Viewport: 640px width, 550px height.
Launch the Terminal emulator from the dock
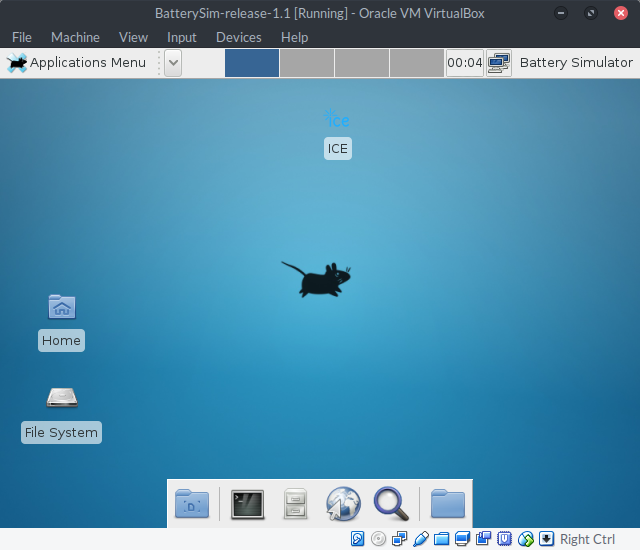247,505
